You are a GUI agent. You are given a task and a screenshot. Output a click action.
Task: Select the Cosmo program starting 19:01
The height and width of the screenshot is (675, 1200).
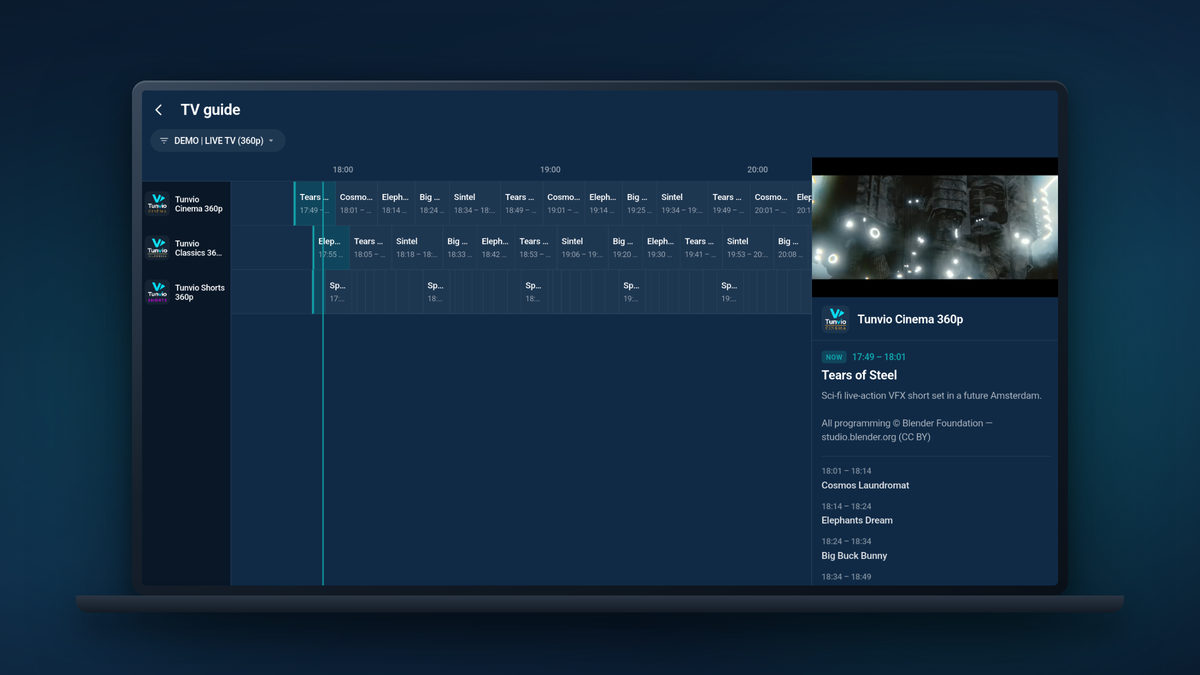(563, 203)
